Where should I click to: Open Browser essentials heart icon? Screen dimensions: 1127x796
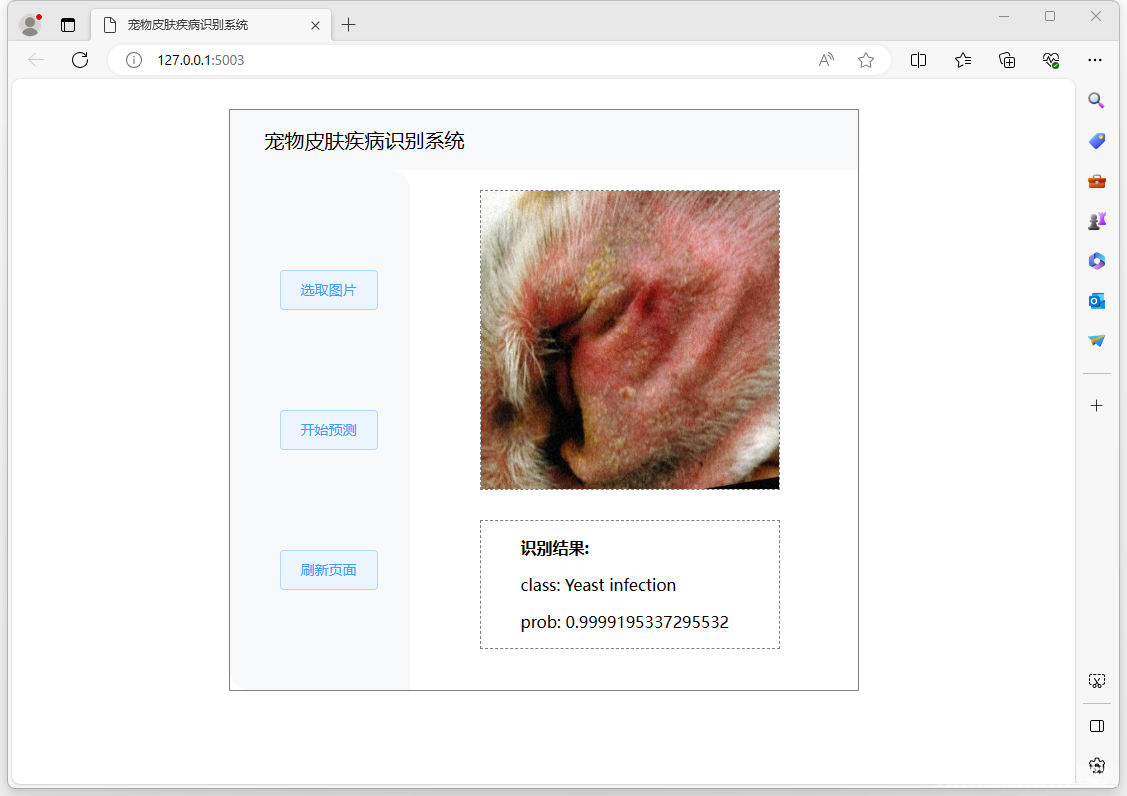pyautogui.click(x=1051, y=60)
